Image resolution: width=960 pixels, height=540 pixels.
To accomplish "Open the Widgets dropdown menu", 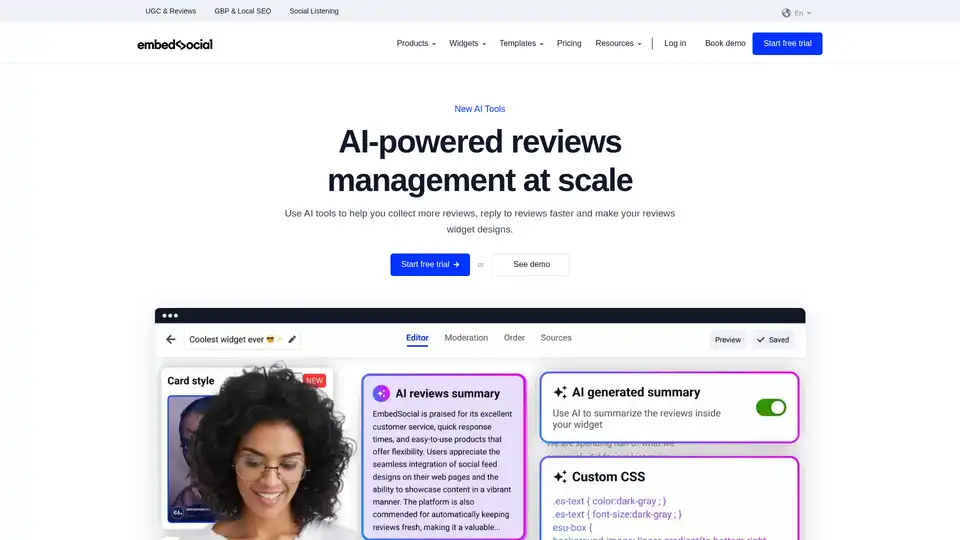I will [x=467, y=44].
